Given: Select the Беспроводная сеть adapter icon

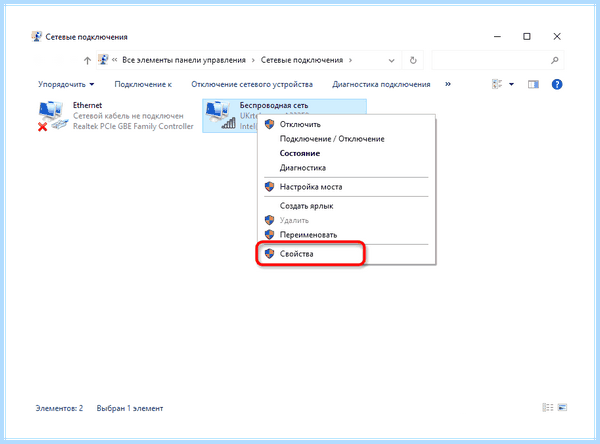Looking at the screenshot, I should click(220, 115).
